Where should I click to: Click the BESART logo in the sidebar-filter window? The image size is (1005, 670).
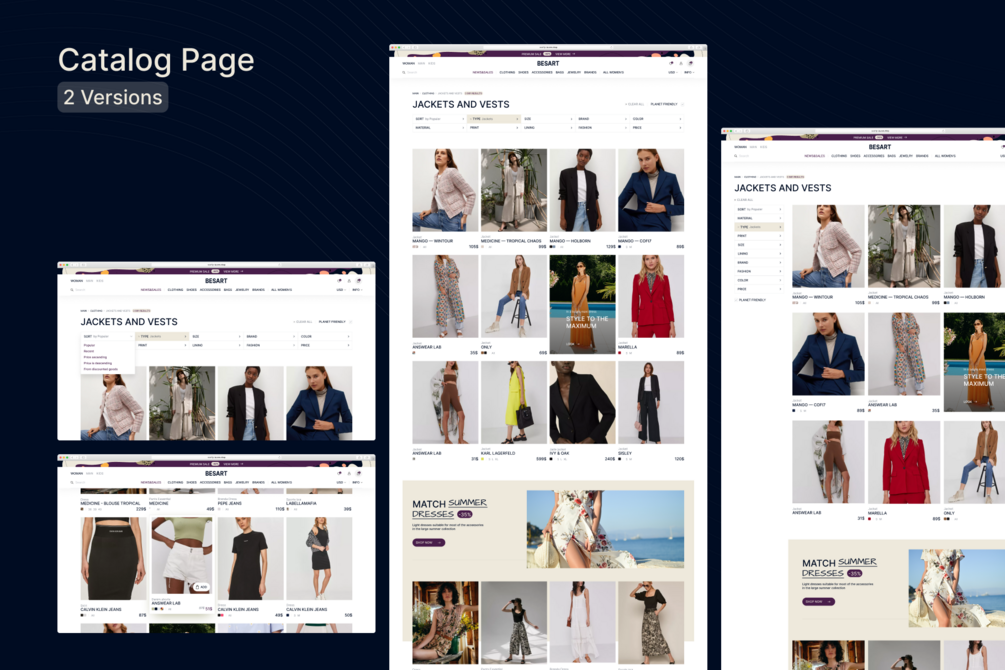(x=880, y=147)
